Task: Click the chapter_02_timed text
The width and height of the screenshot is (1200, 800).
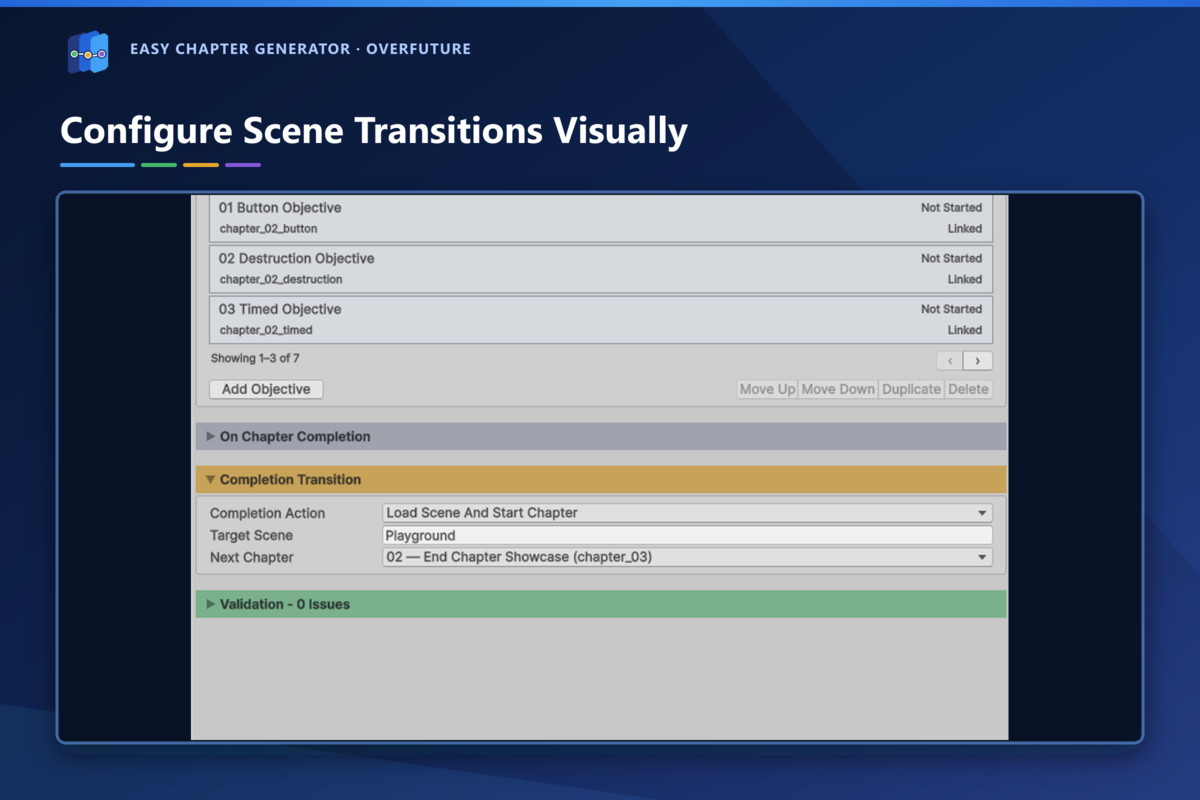Action: click(x=266, y=331)
